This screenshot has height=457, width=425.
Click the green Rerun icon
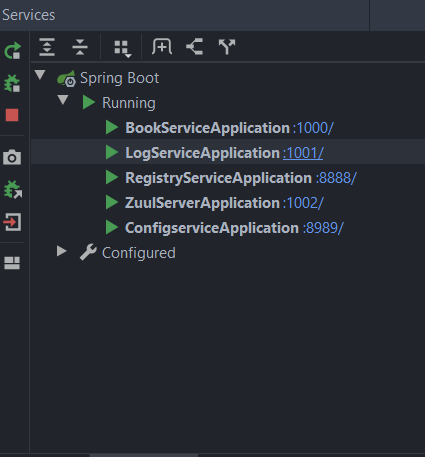pyautogui.click(x=13, y=51)
